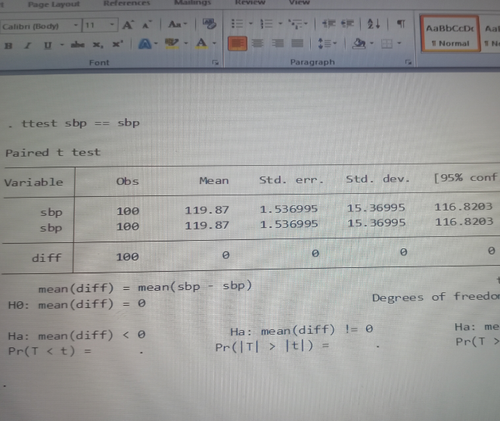Apply the font color button

point(201,43)
